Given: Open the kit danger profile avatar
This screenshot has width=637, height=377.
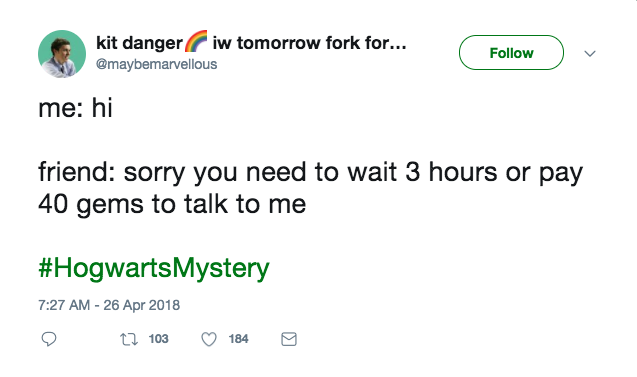Looking at the screenshot, I should [62, 54].
